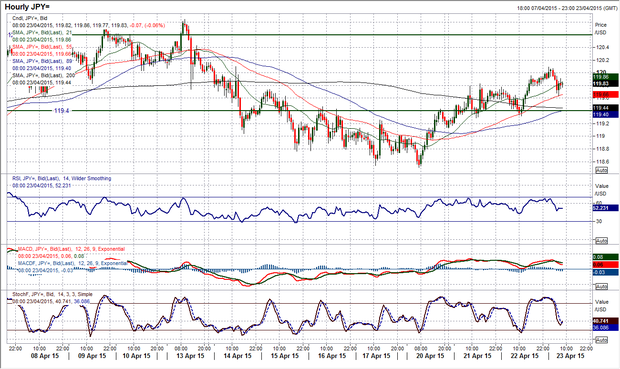Select the red 0.06 MACD value tag
The width and height of the screenshot is (620, 369).
[606, 265]
